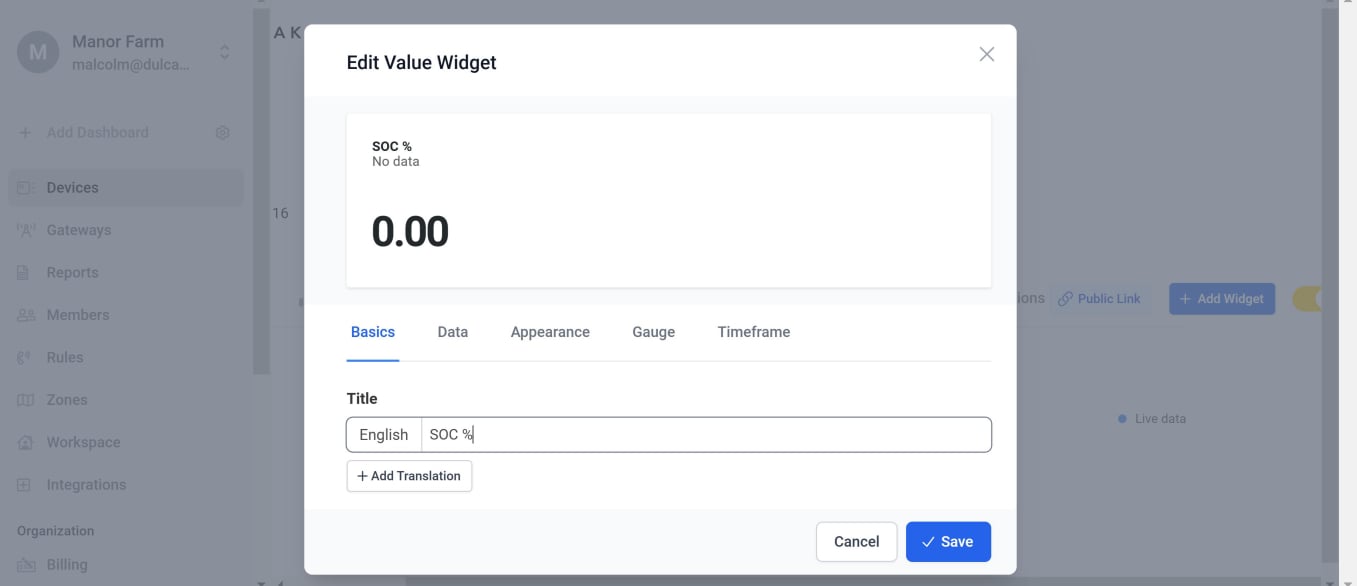Click the Workspace home icon
1357x586 pixels.
(x=24, y=443)
